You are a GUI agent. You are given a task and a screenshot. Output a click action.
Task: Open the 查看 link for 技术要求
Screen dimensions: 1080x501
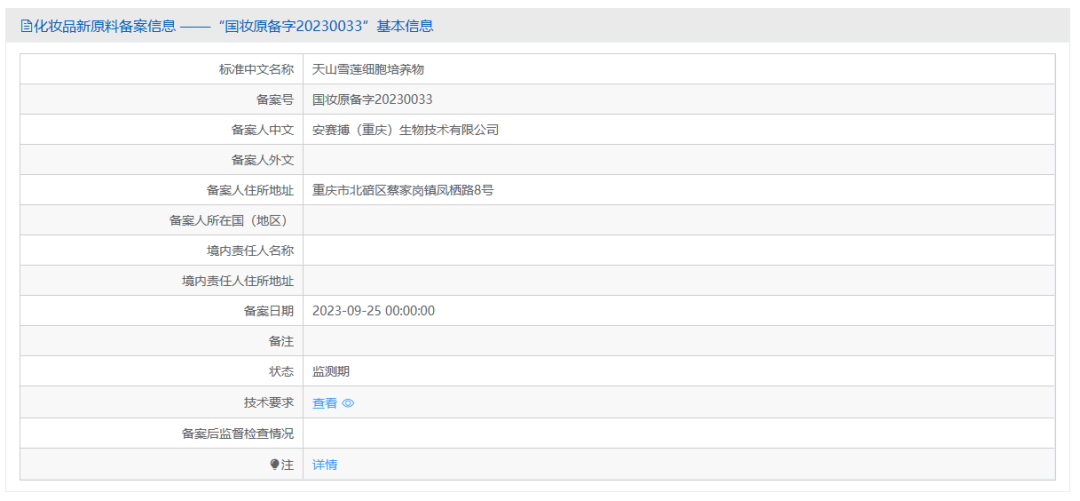[325, 404]
